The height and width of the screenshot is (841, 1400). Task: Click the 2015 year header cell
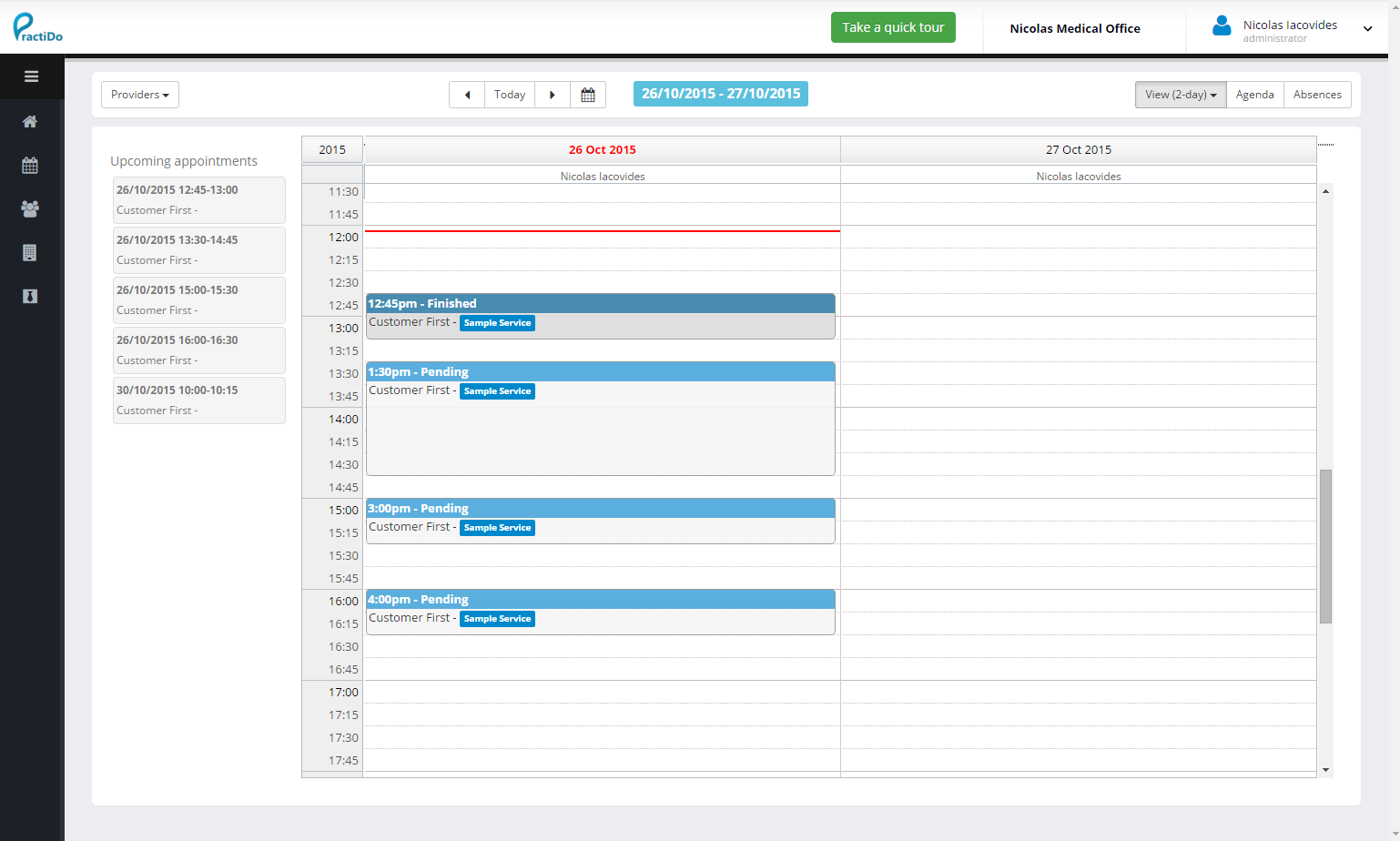[x=332, y=150]
